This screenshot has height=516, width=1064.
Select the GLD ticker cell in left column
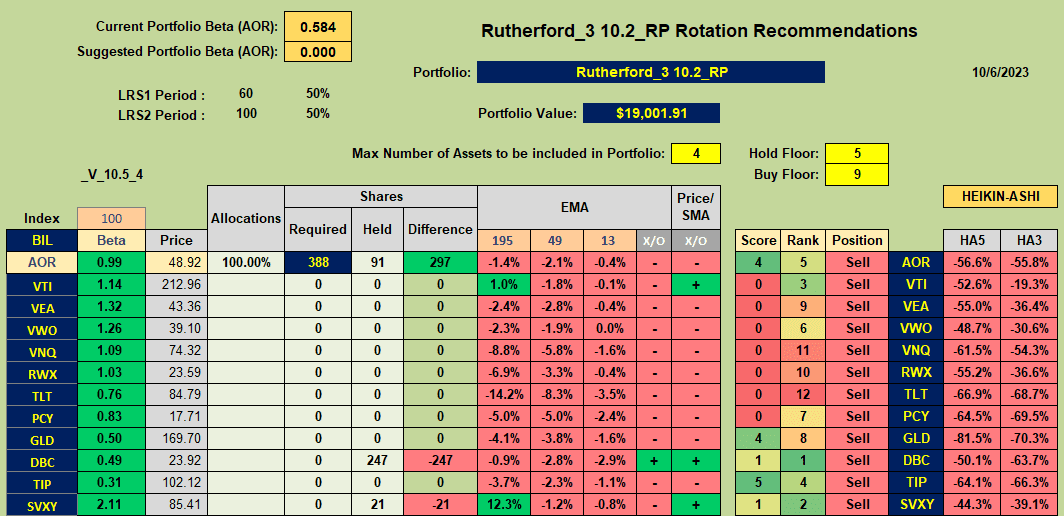coord(42,438)
